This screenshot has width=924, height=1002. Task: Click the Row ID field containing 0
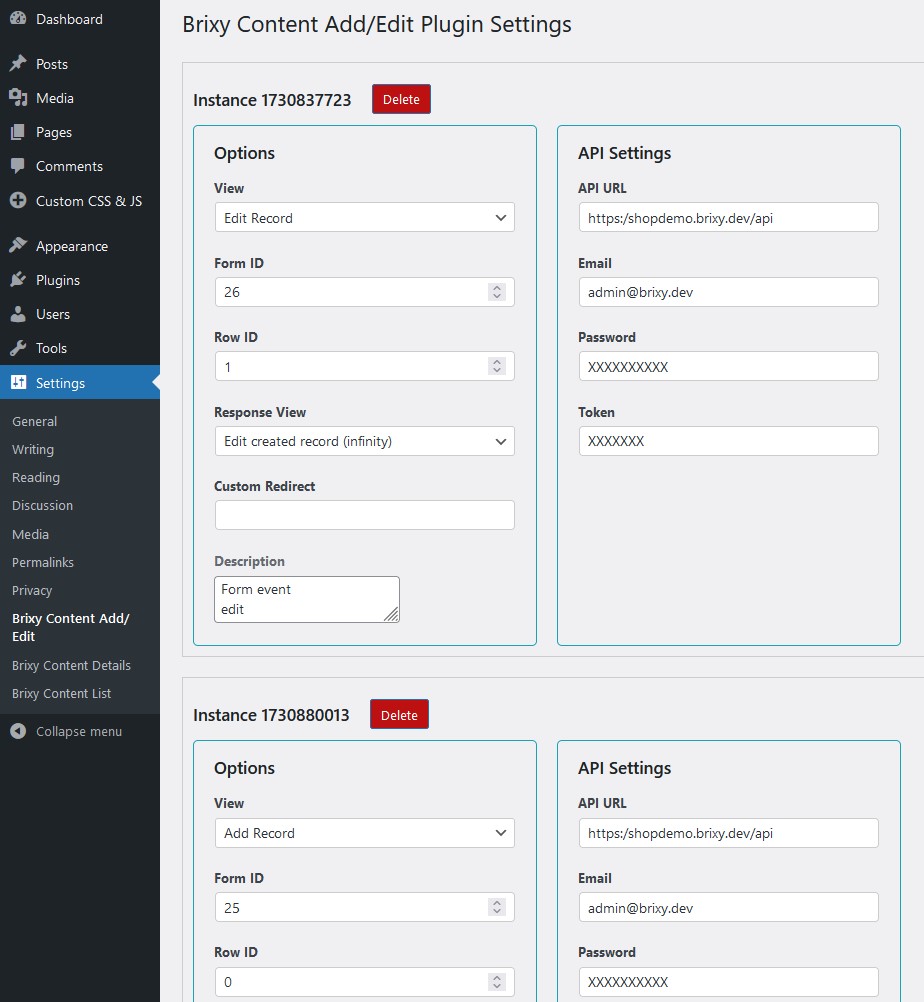[x=364, y=982]
